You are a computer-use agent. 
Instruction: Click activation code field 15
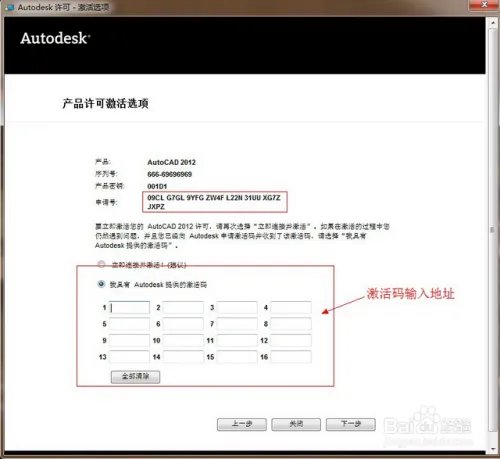[237, 357]
